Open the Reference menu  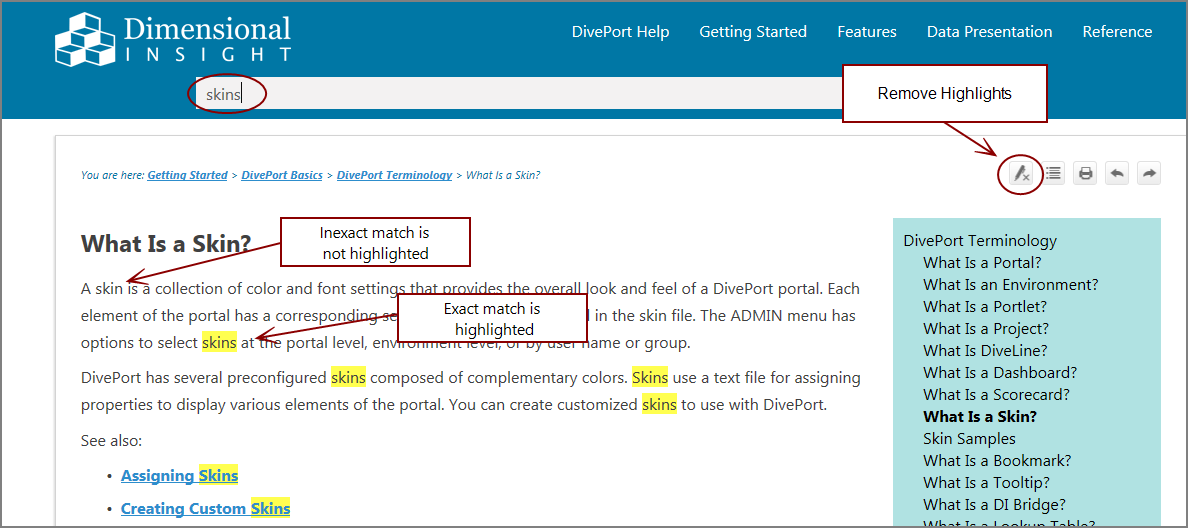(1118, 32)
